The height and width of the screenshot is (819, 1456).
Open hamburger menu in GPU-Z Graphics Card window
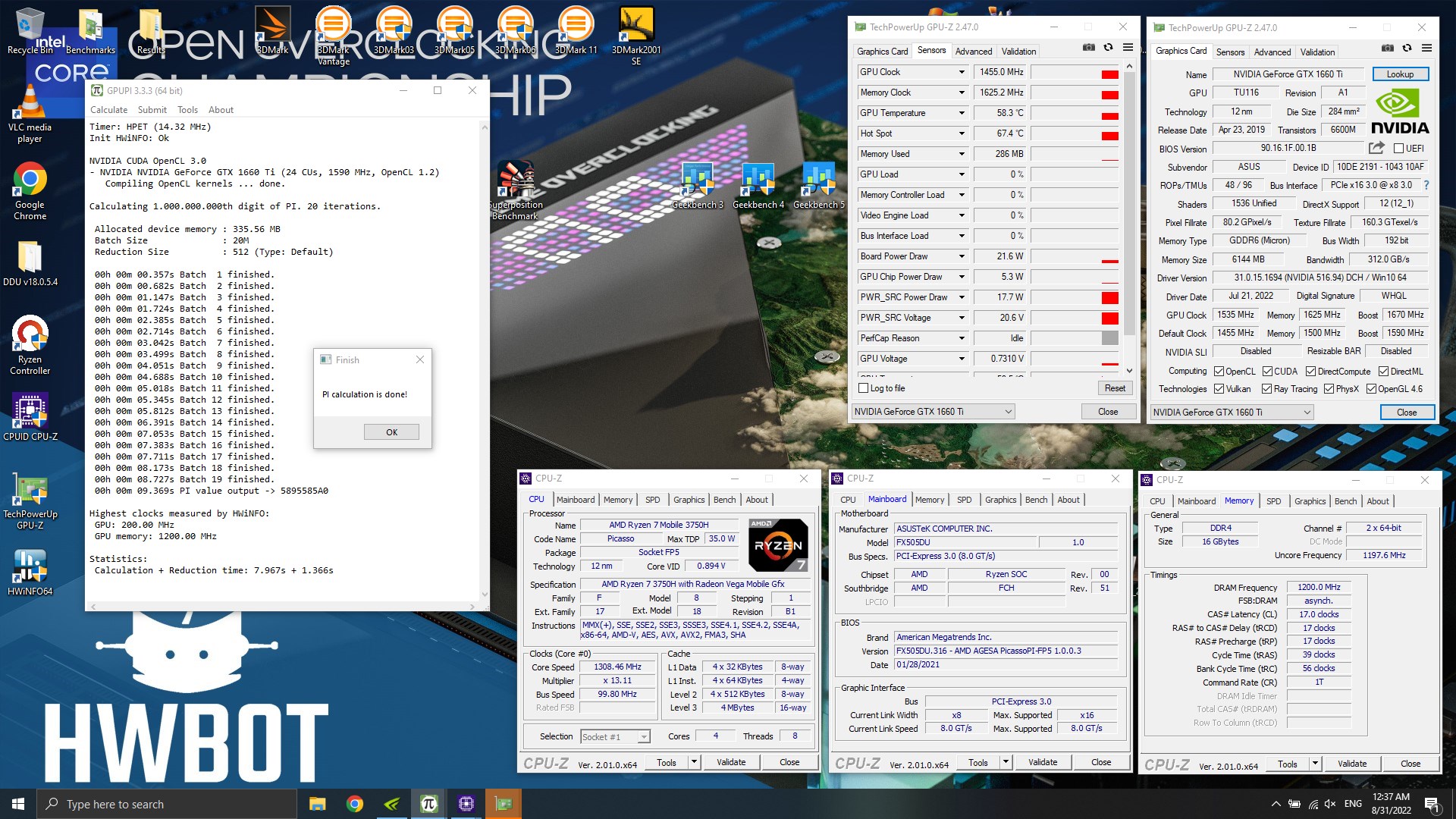point(1426,49)
